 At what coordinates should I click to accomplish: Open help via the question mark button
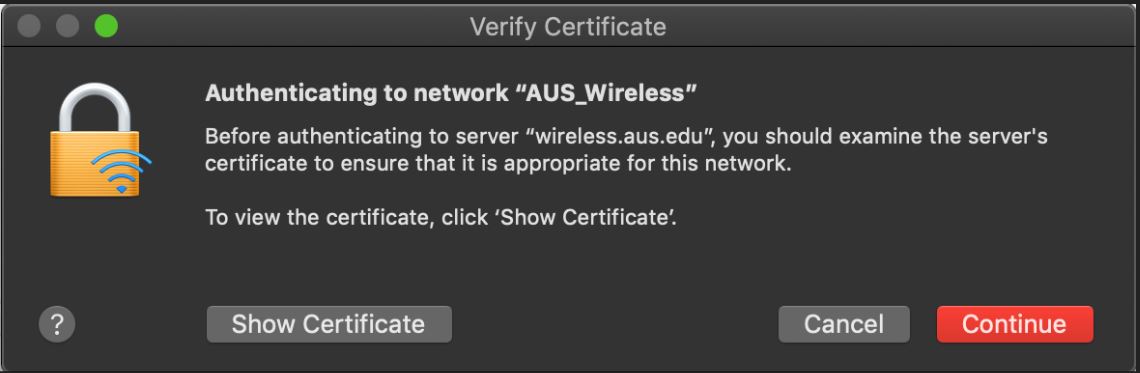57,324
